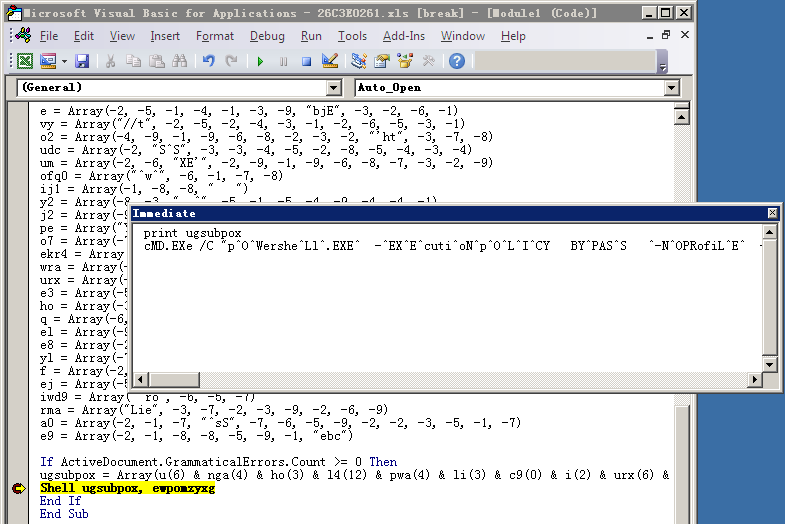The height and width of the screenshot is (524, 786).
Task: Open Project Explorer icon
Action: [358, 61]
